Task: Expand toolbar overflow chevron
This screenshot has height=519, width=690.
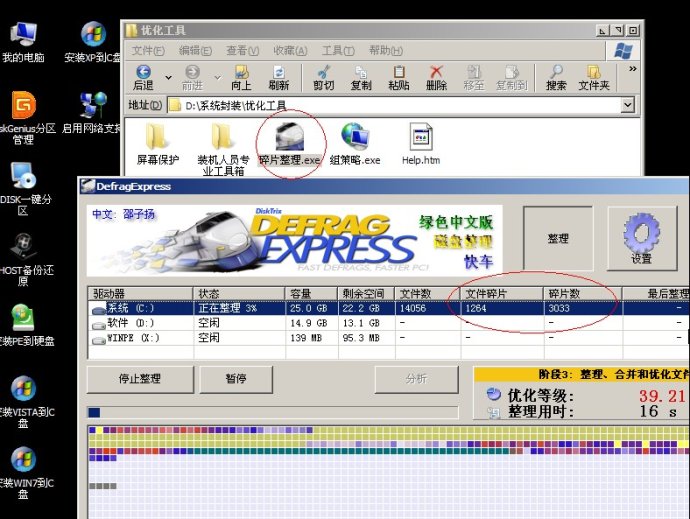Action: point(633,69)
